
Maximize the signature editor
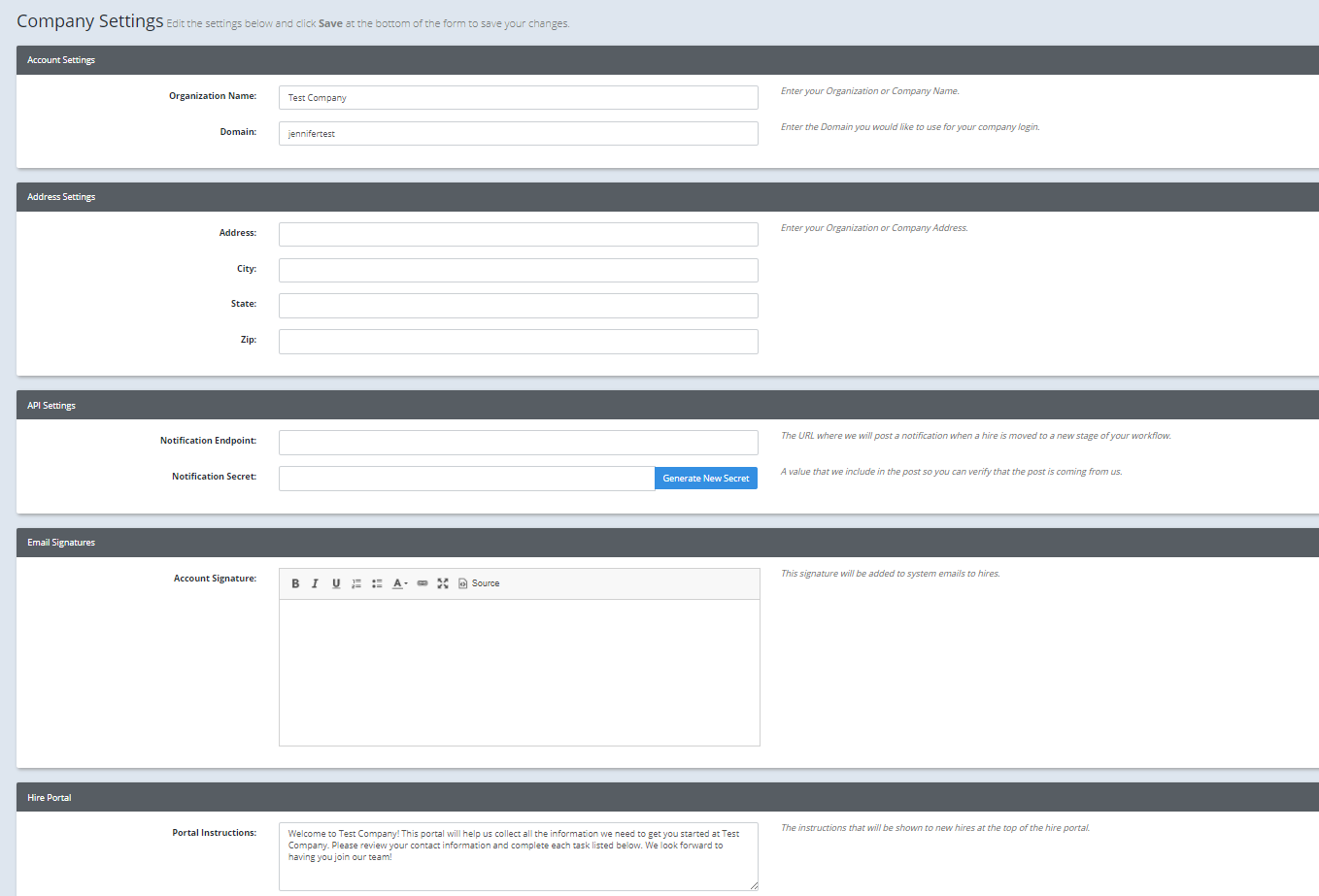pyautogui.click(x=443, y=583)
